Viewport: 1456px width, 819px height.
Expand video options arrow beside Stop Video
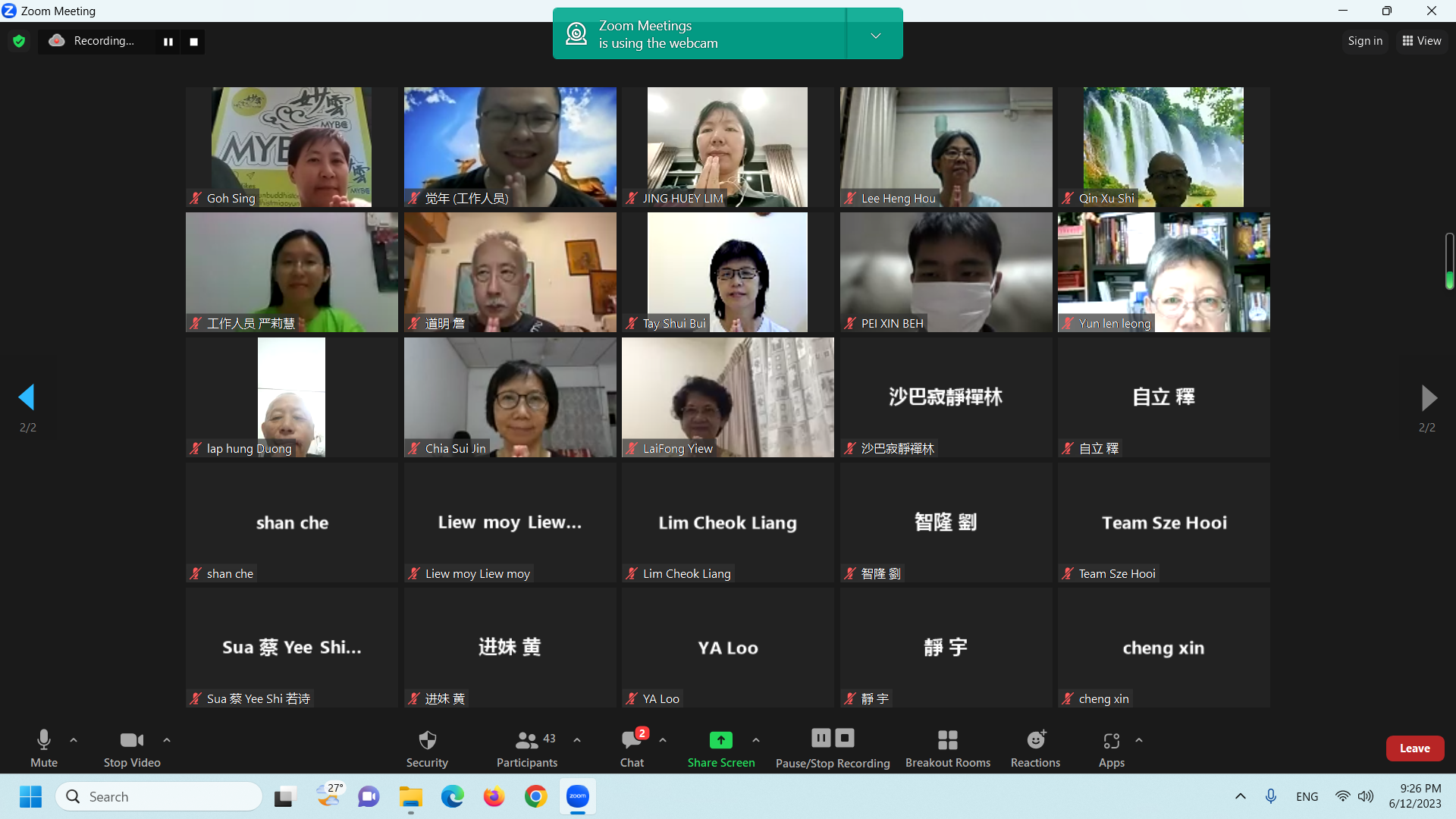coord(167,740)
